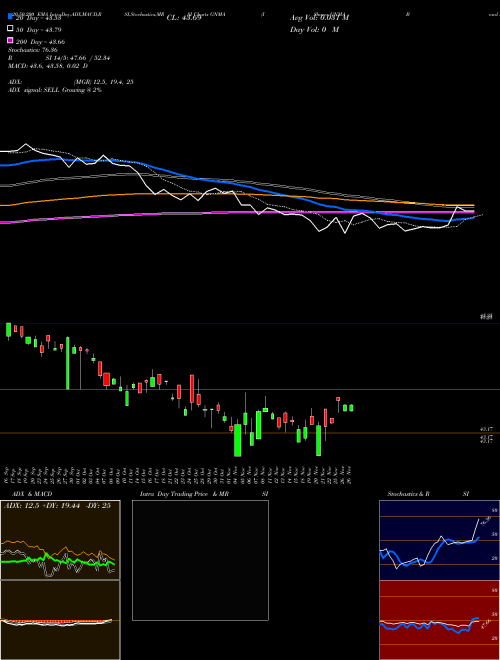
Task: Select the '200 Day = 43.66' label
Action: coord(40,42)
